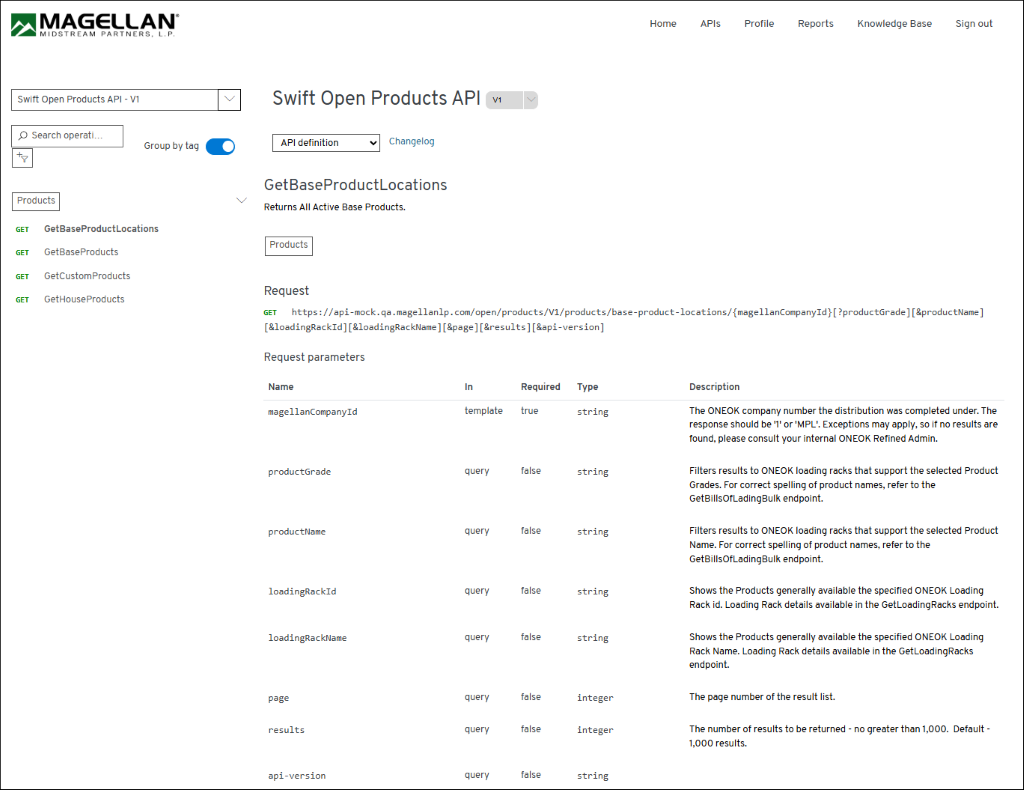Open the Profile page
The image size is (1024, 790).
click(759, 24)
